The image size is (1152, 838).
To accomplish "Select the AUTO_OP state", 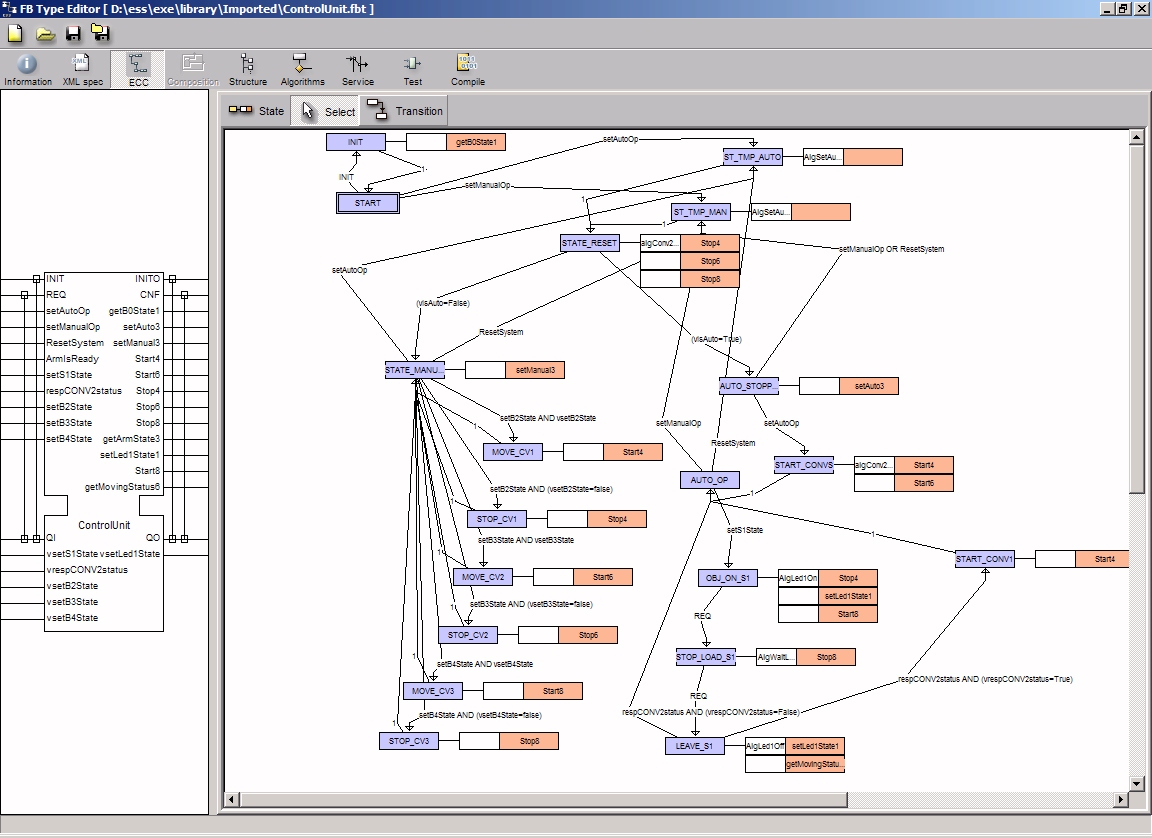I will pyautogui.click(x=710, y=480).
